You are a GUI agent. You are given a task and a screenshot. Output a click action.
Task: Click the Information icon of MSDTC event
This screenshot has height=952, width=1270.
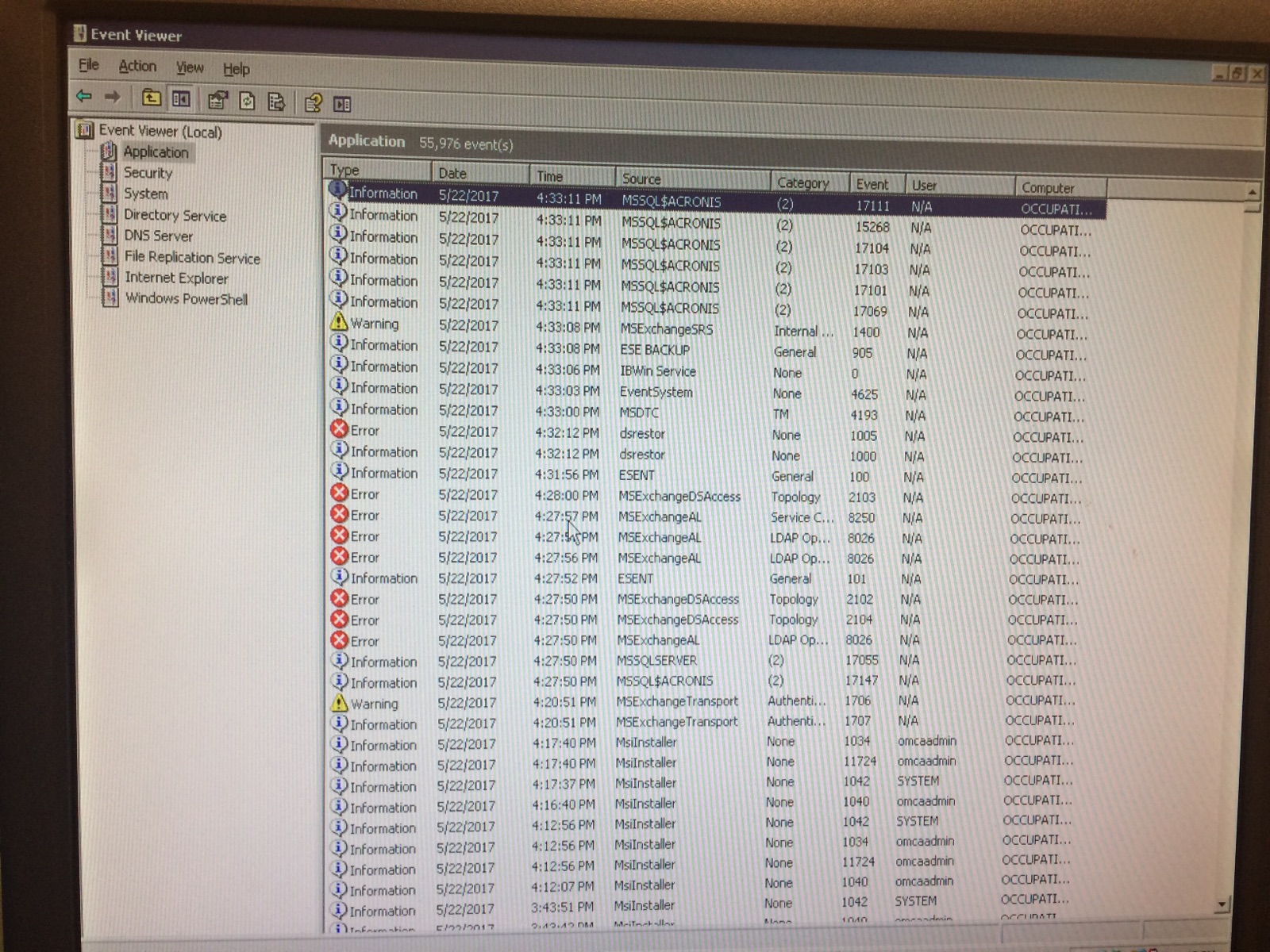click(339, 408)
